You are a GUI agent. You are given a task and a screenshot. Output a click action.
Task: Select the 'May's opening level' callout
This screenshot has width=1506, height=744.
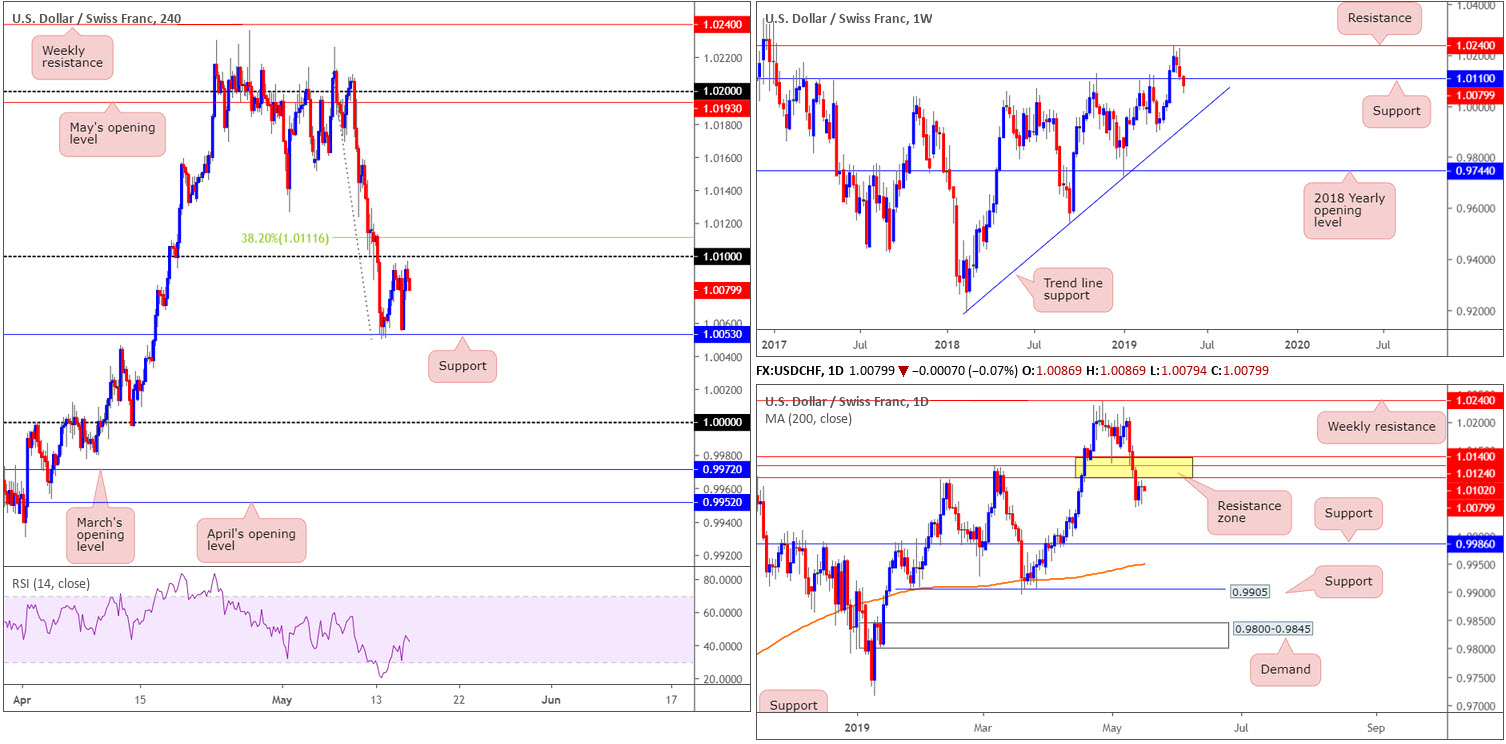pos(112,137)
